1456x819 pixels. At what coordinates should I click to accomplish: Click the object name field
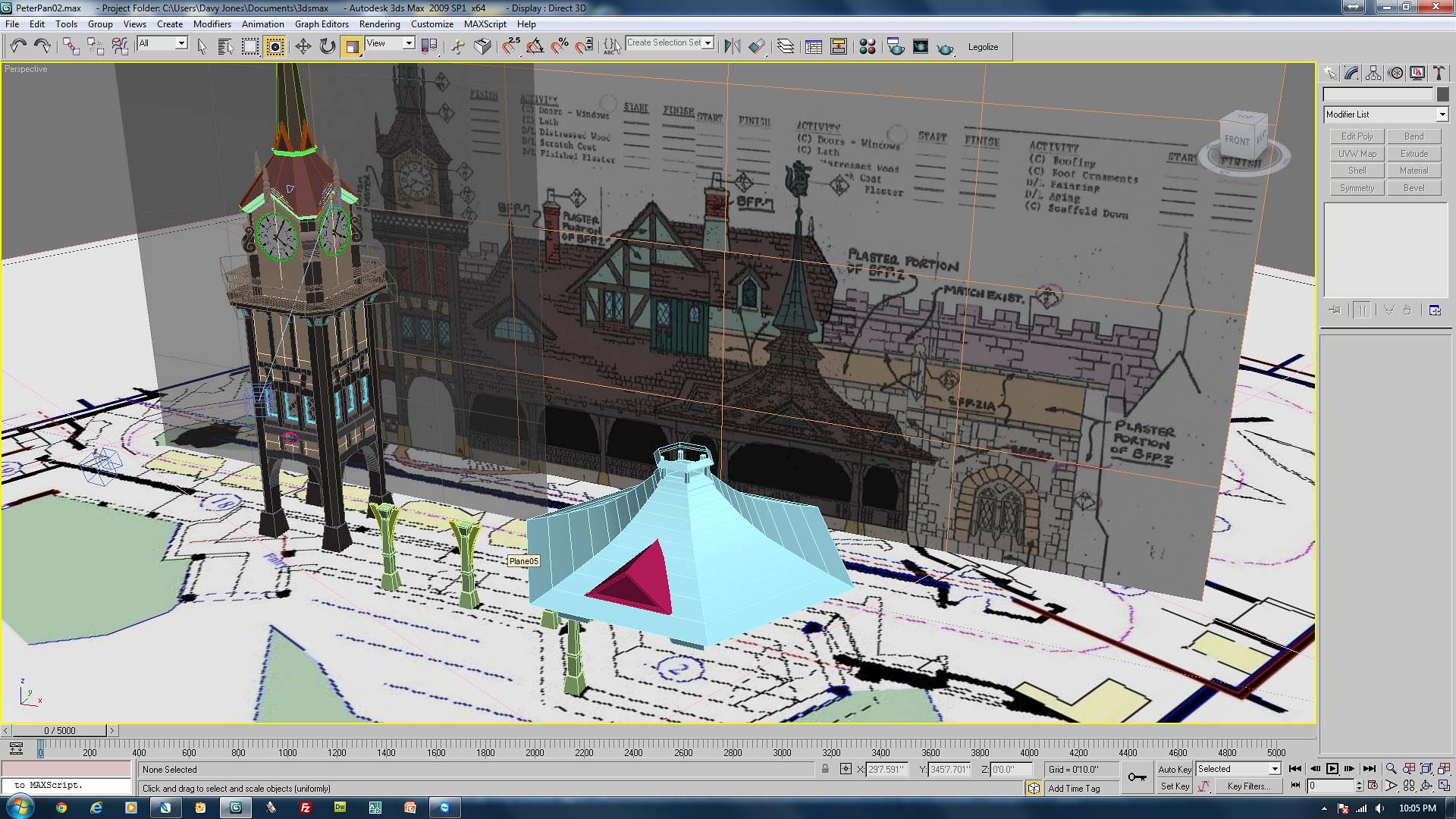pyautogui.click(x=1378, y=94)
